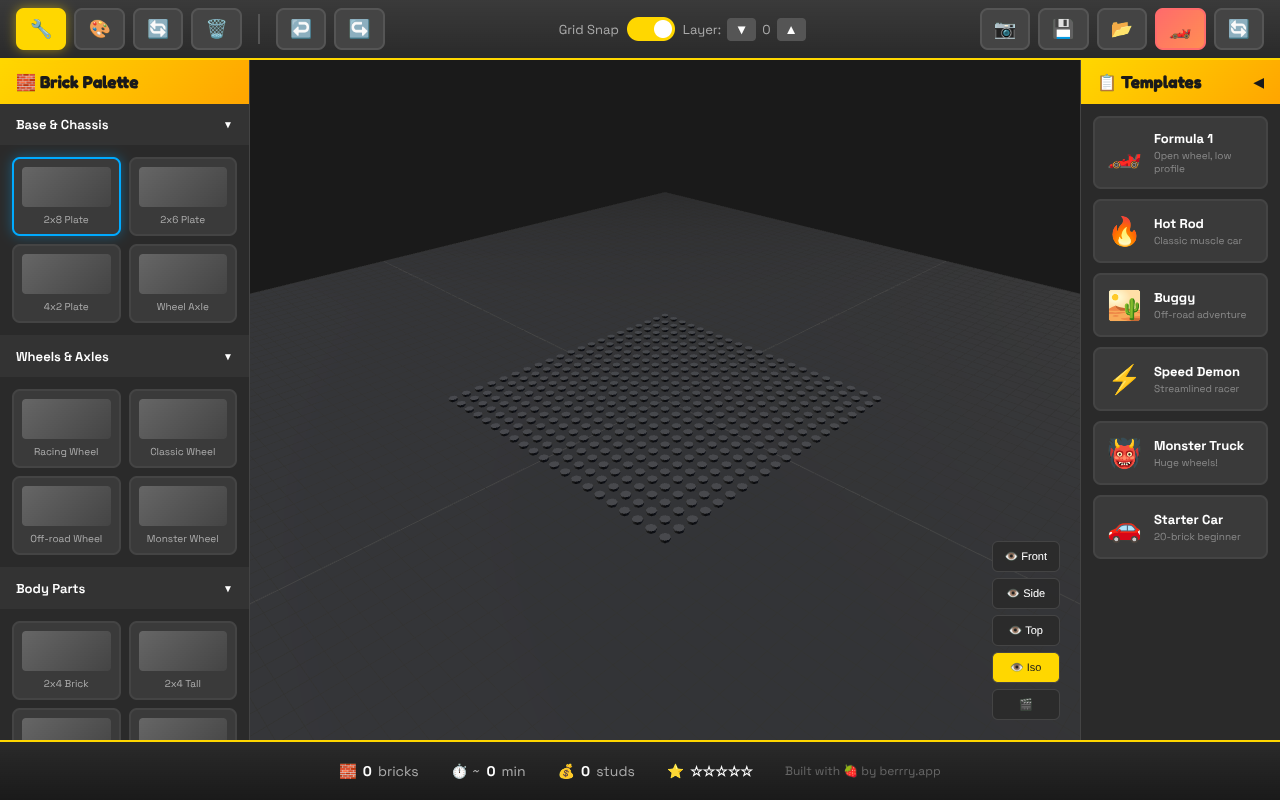Save the build with the floppy disk icon
Image resolution: width=1280 pixels, height=800 pixels.
(1063, 29)
